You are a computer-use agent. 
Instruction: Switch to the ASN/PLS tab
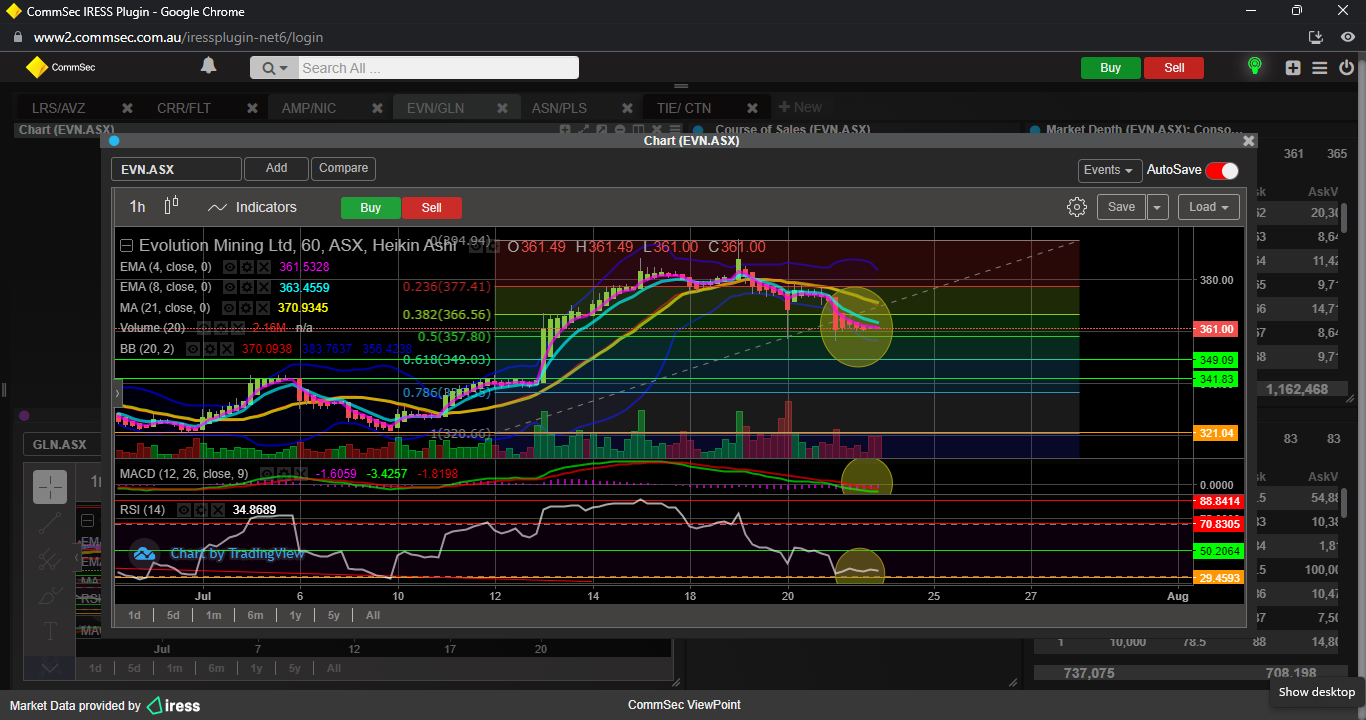559,108
